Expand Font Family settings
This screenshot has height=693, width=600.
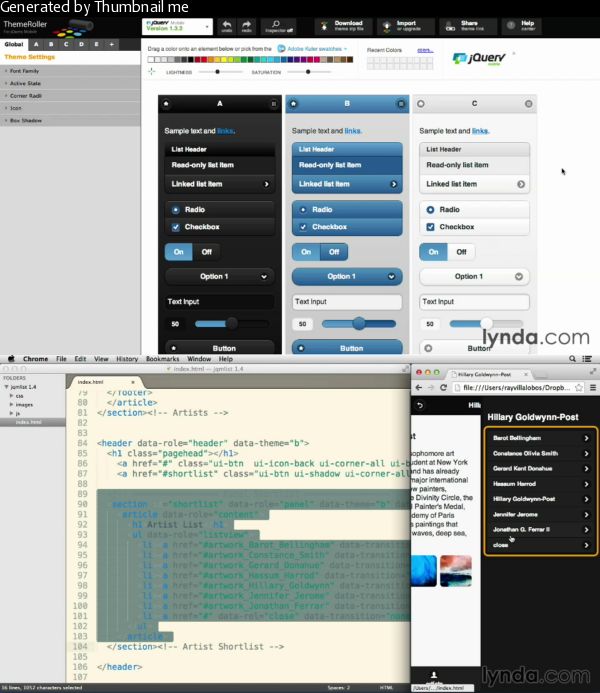pos(70,71)
